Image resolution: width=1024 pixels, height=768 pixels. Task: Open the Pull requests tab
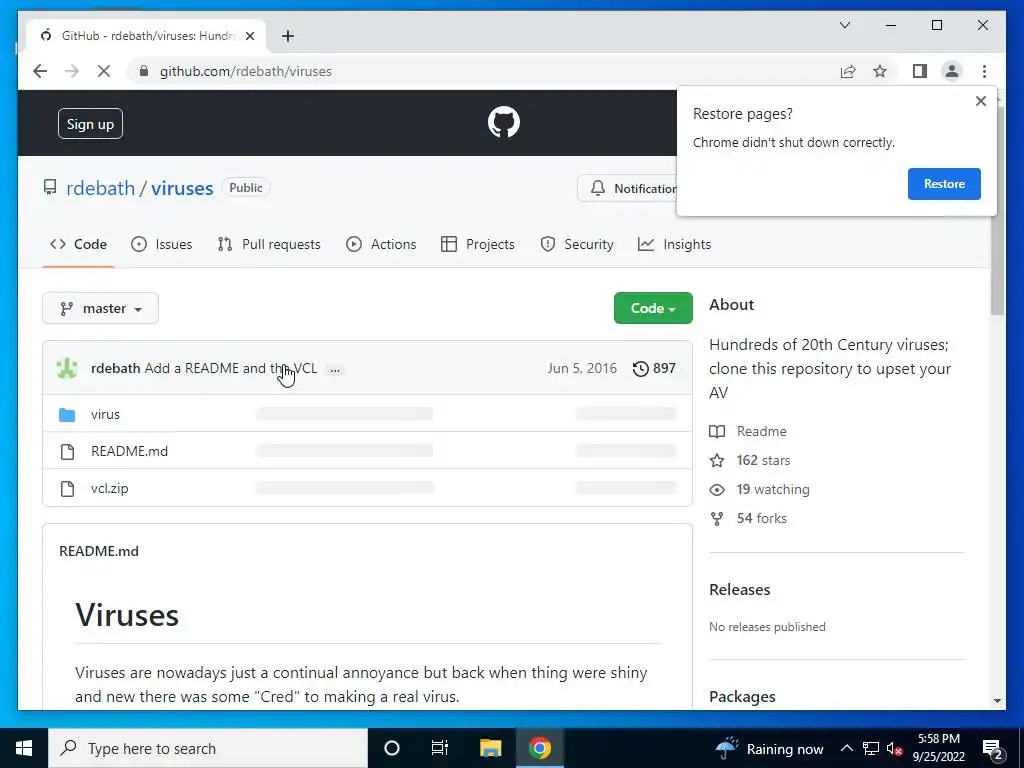[x=269, y=244]
